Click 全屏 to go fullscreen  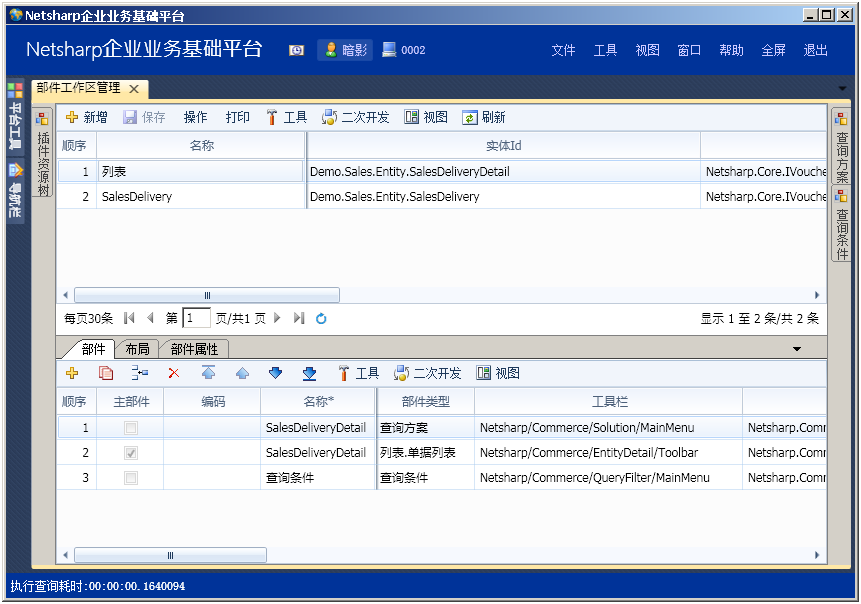coord(773,50)
